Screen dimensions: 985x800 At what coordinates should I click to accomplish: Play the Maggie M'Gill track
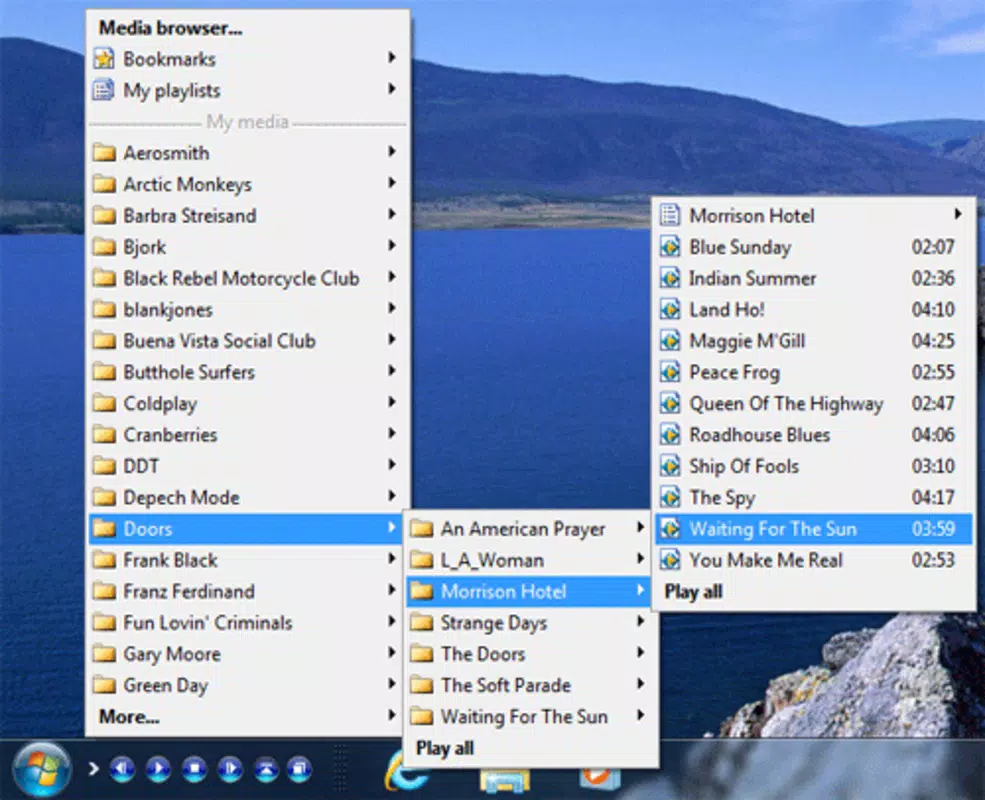(x=814, y=341)
